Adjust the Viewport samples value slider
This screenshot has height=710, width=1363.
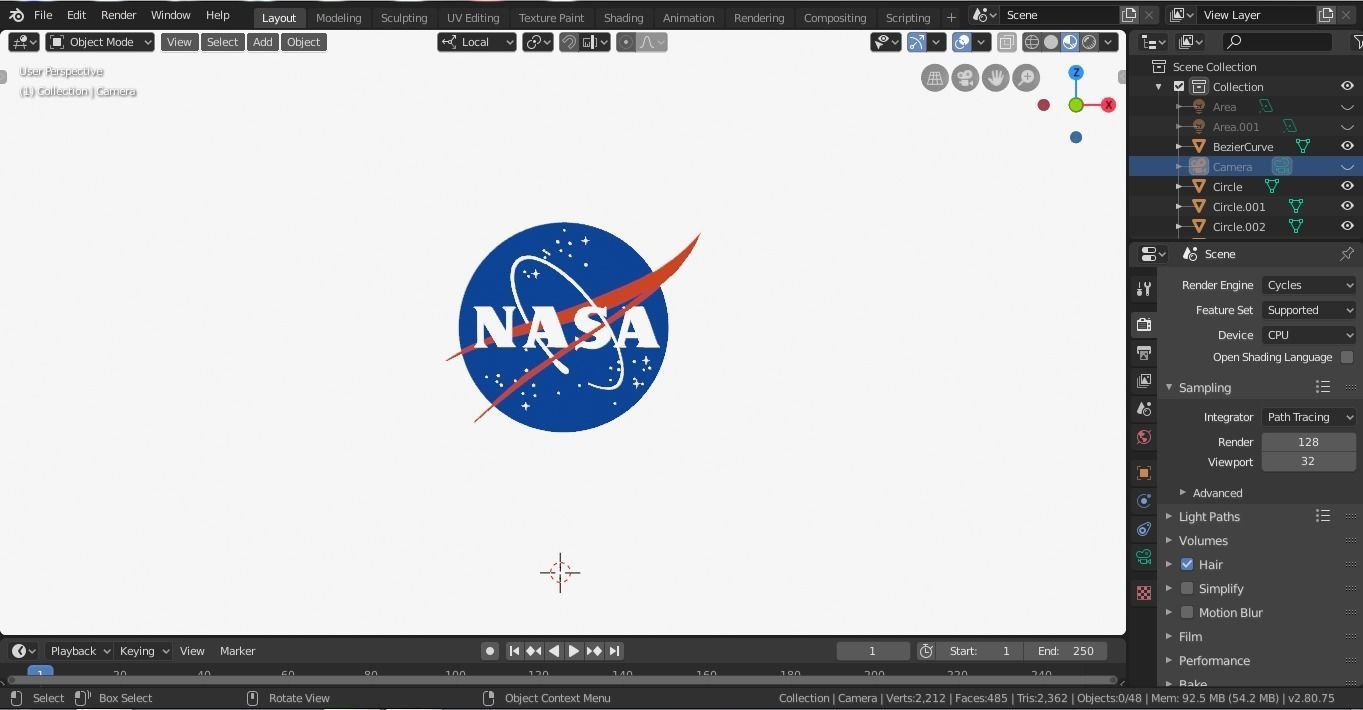(1308, 461)
